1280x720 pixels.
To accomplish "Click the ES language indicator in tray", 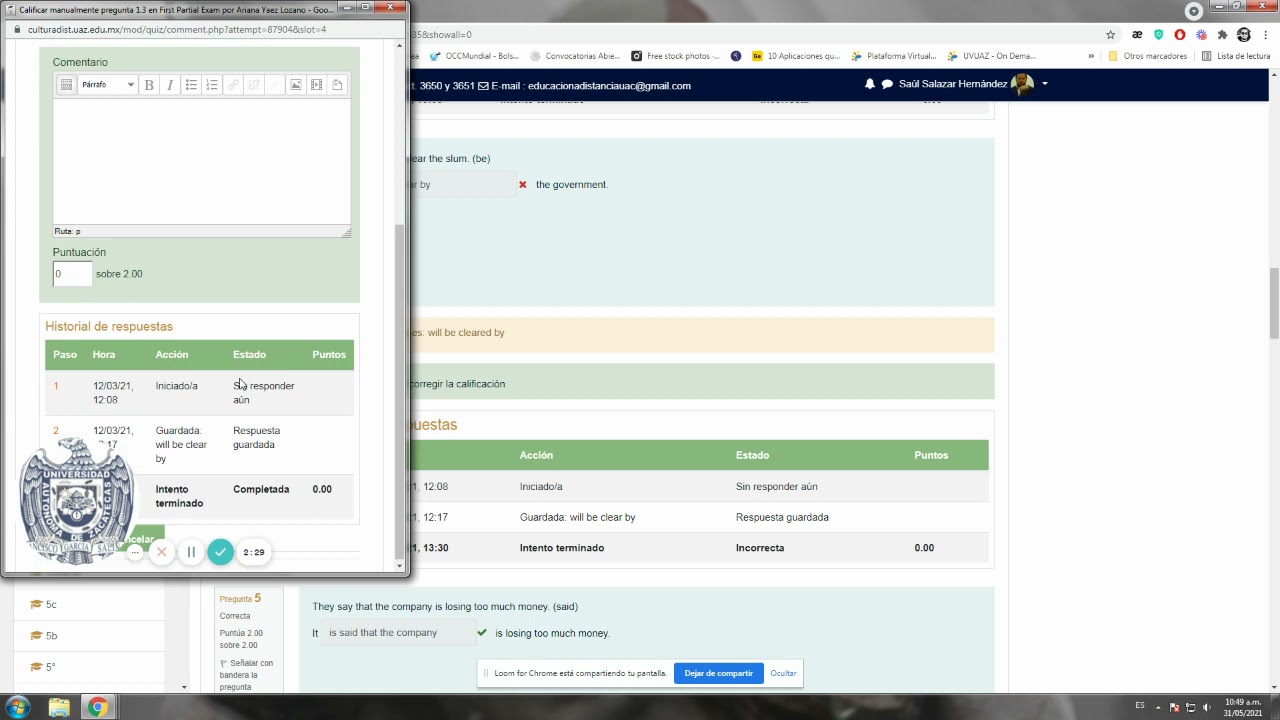I will pyautogui.click(x=1140, y=706).
